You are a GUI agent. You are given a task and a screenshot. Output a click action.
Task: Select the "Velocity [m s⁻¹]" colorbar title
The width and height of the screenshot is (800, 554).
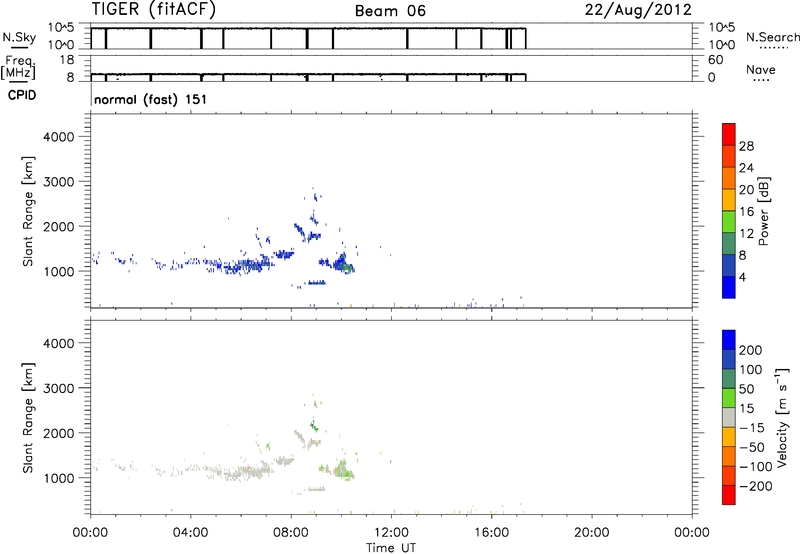click(x=782, y=417)
